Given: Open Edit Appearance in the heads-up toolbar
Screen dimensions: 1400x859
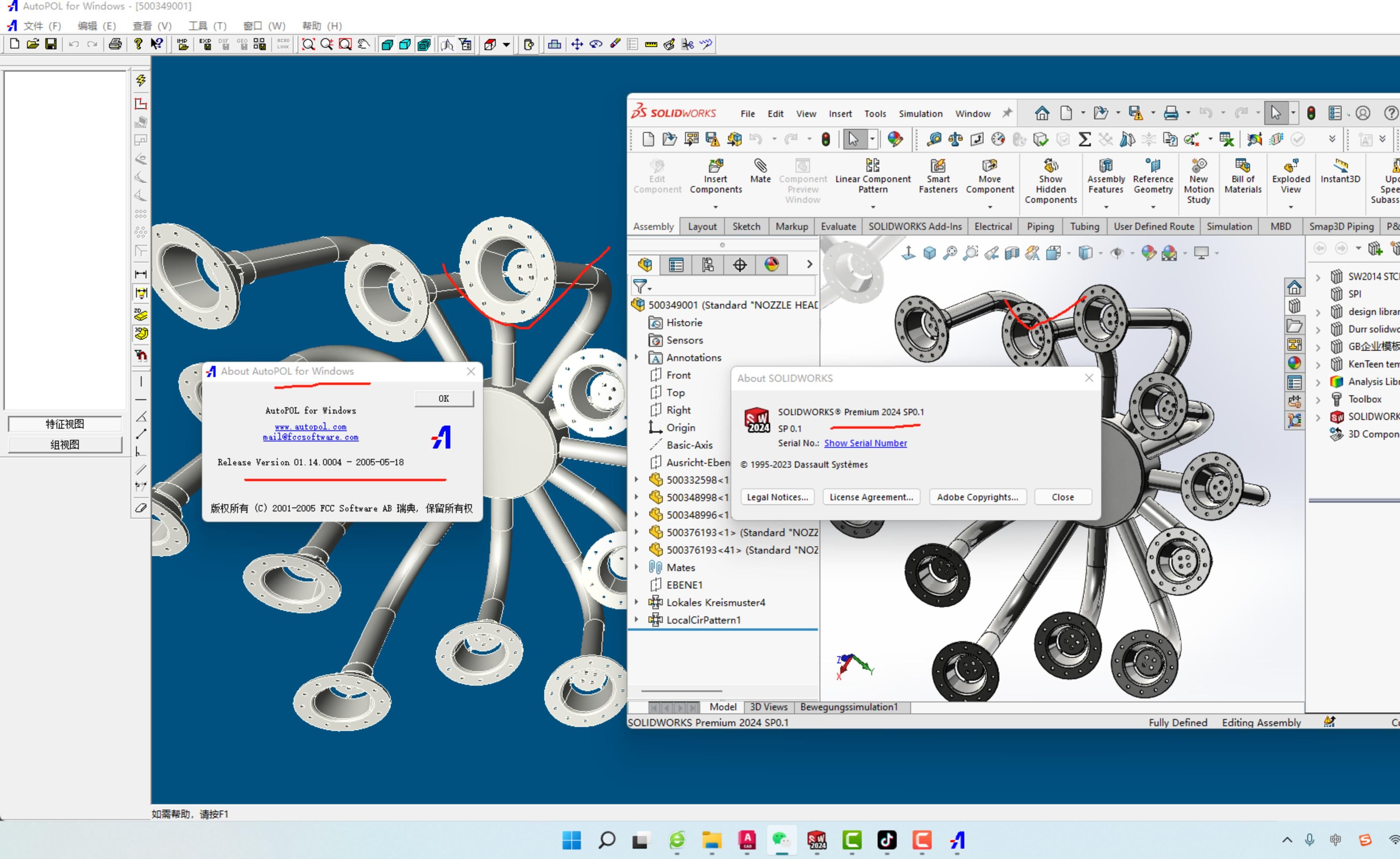Looking at the screenshot, I should coord(1149,253).
